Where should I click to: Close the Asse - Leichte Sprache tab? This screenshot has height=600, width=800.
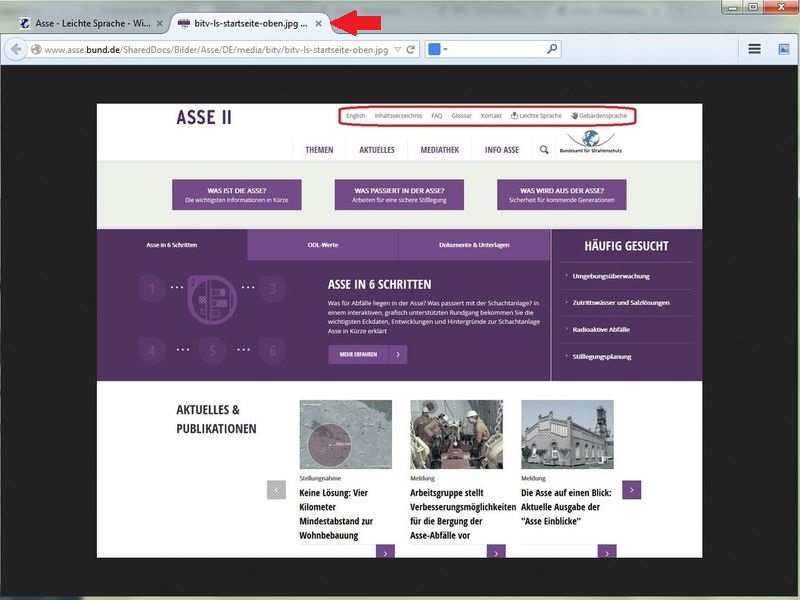160,23
